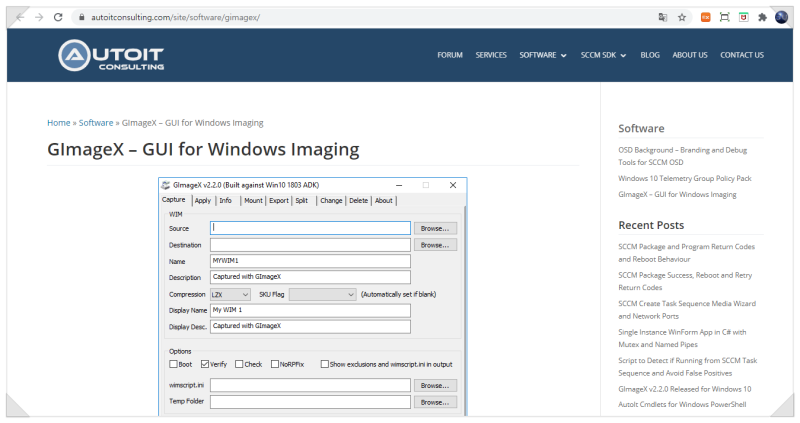Enable the Boot checkbox
Viewport: 800px width, 423px height.
(x=173, y=364)
